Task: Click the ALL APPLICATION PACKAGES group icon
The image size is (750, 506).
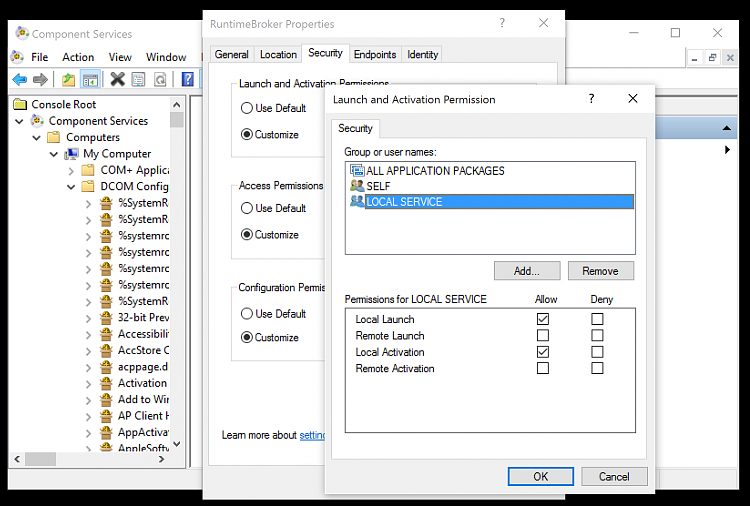Action: pyautogui.click(x=357, y=171)
